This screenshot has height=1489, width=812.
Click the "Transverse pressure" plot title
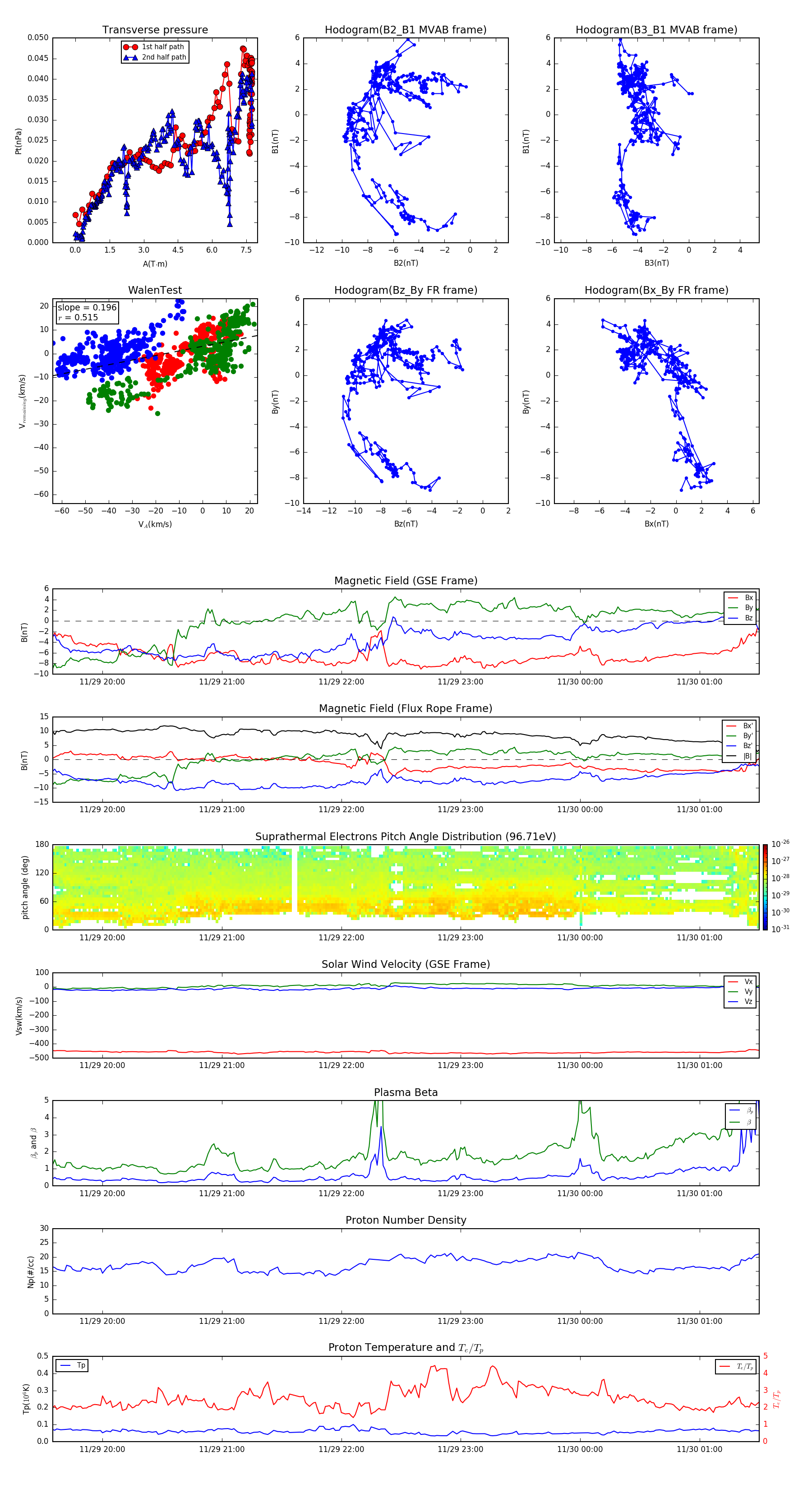[x=155, y=29]
